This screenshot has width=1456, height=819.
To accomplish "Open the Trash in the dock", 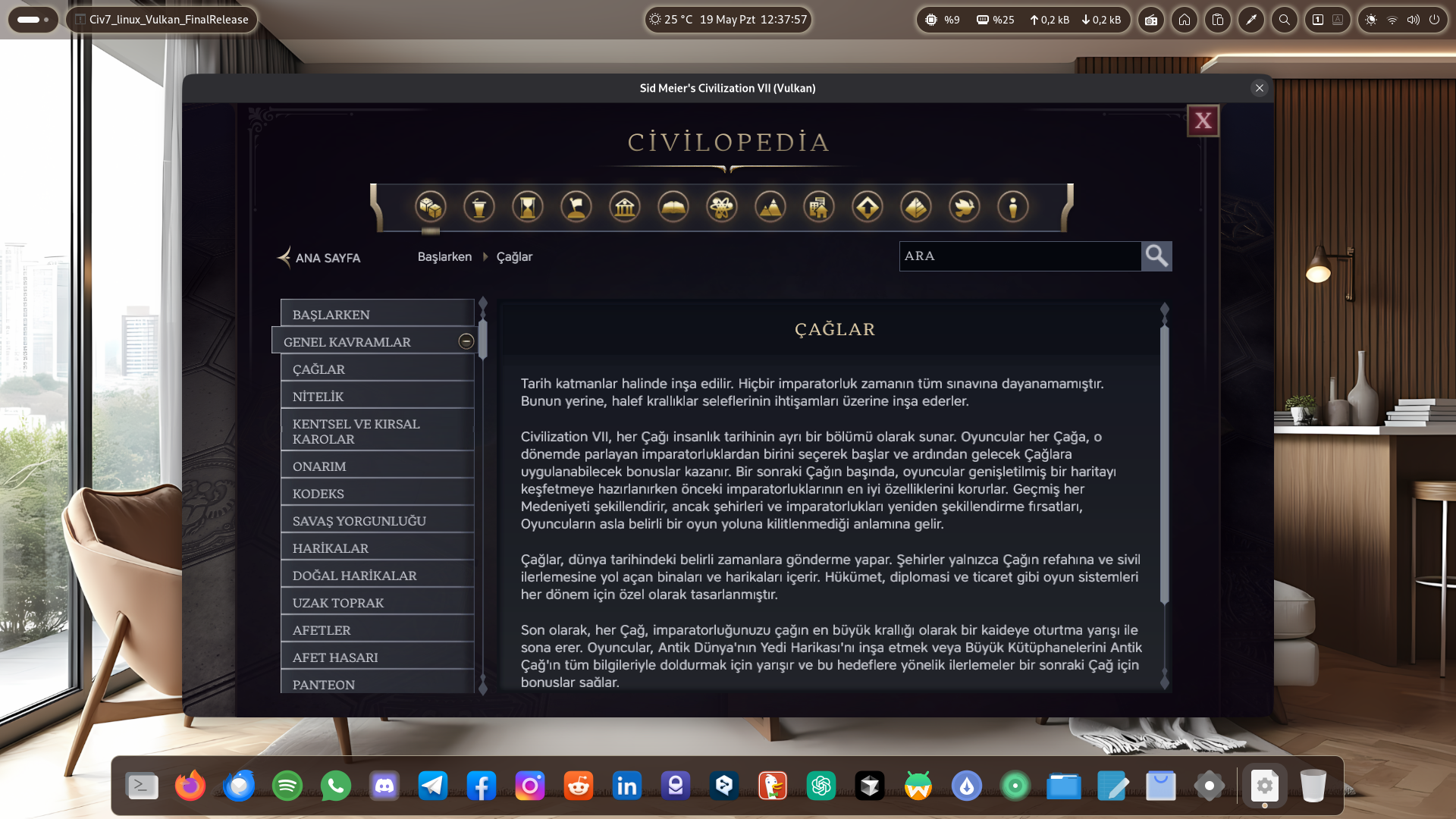I will point(1313,786).
